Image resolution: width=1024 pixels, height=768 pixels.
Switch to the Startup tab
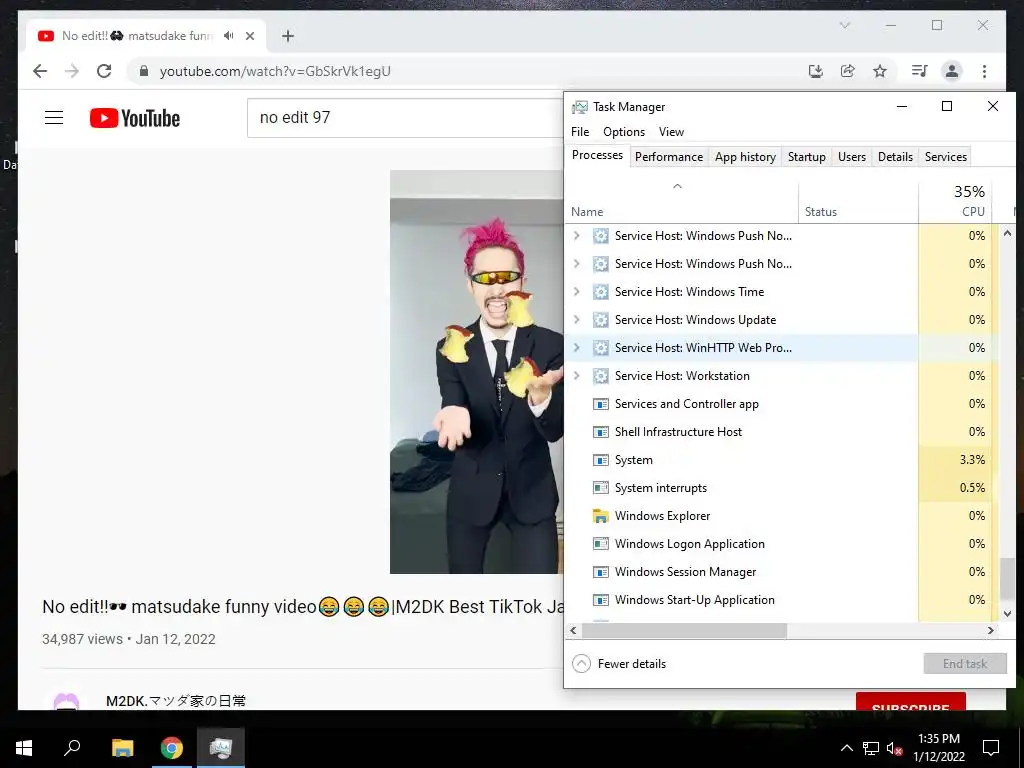tap(807, 157)
